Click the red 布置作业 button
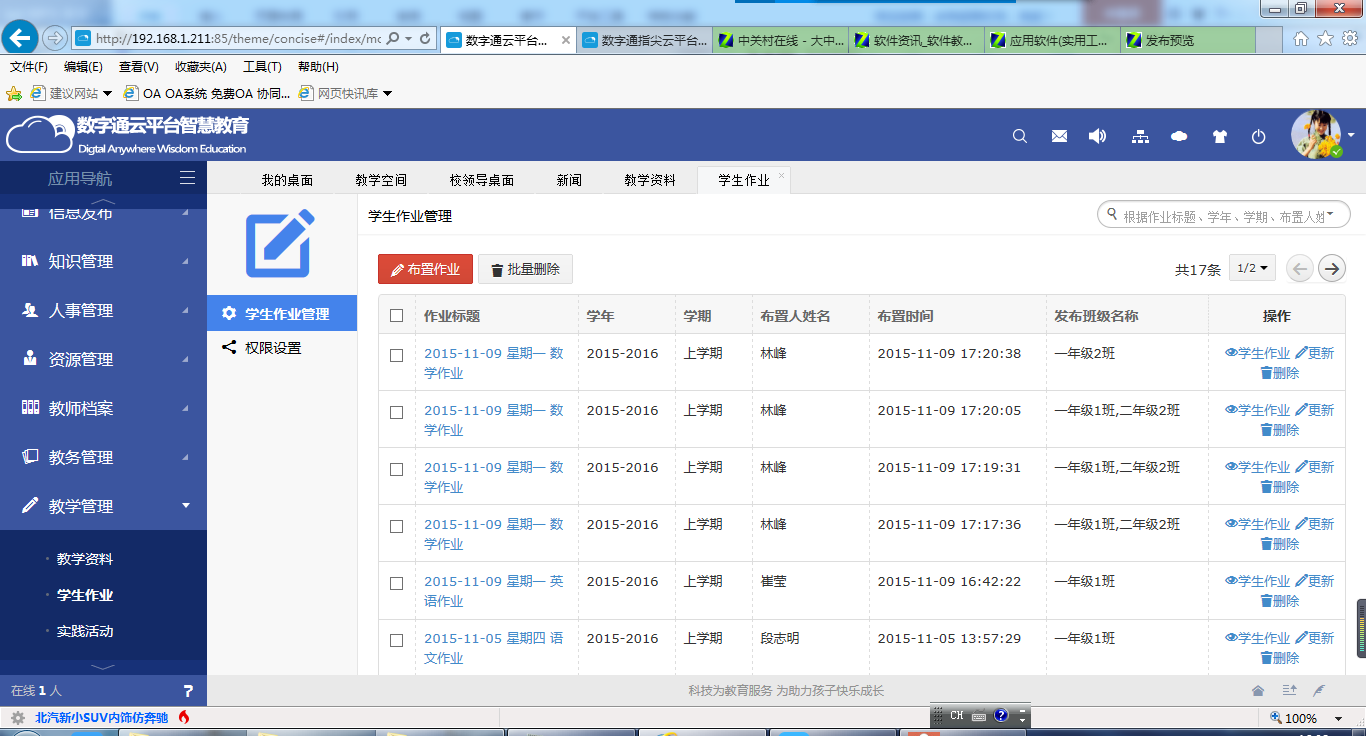This screenshot has width=1366, height=736. pos(425,269)
